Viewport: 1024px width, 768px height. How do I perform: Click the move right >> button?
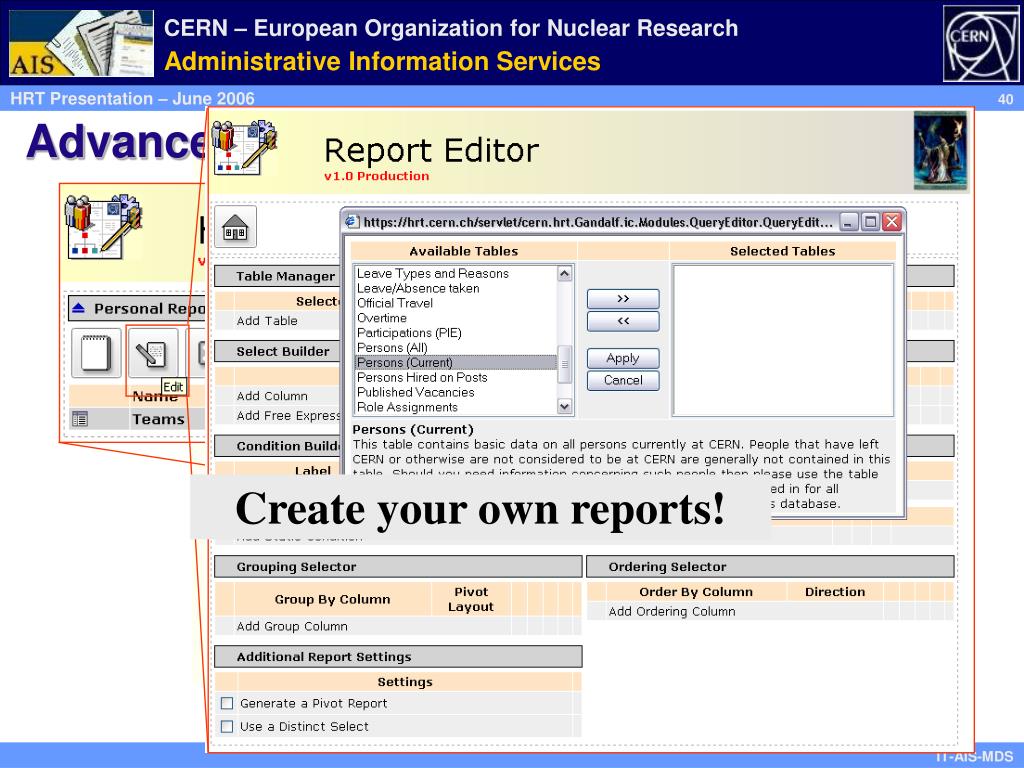tap(623, 299)
